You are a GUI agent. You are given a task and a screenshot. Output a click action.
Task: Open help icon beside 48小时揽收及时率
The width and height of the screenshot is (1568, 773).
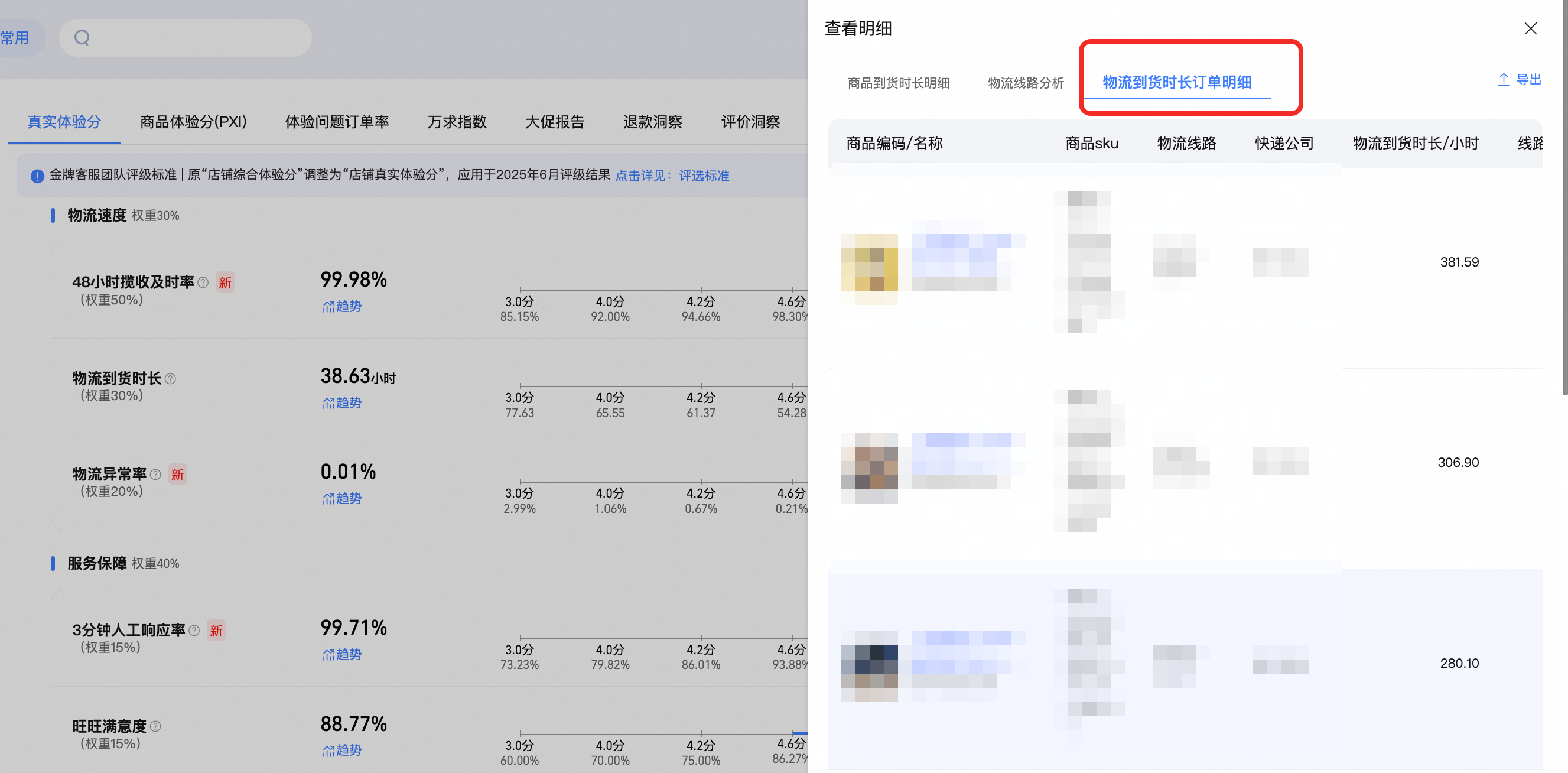coord(203,282)
